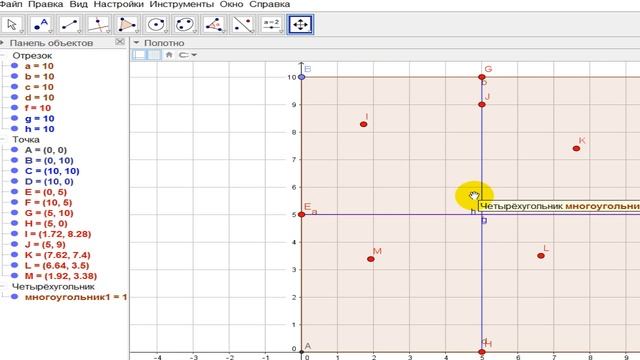Open the Circle tool submenu arrow
The width and height of the screenshot is (640, 360).
[165, 31]
